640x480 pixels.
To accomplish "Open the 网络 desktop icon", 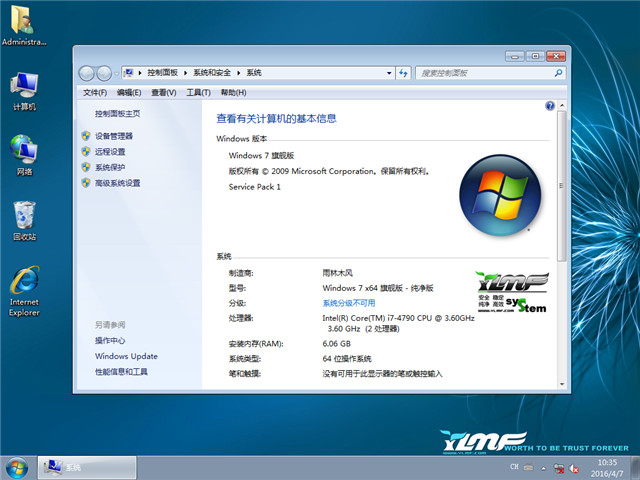I will 24,155.
